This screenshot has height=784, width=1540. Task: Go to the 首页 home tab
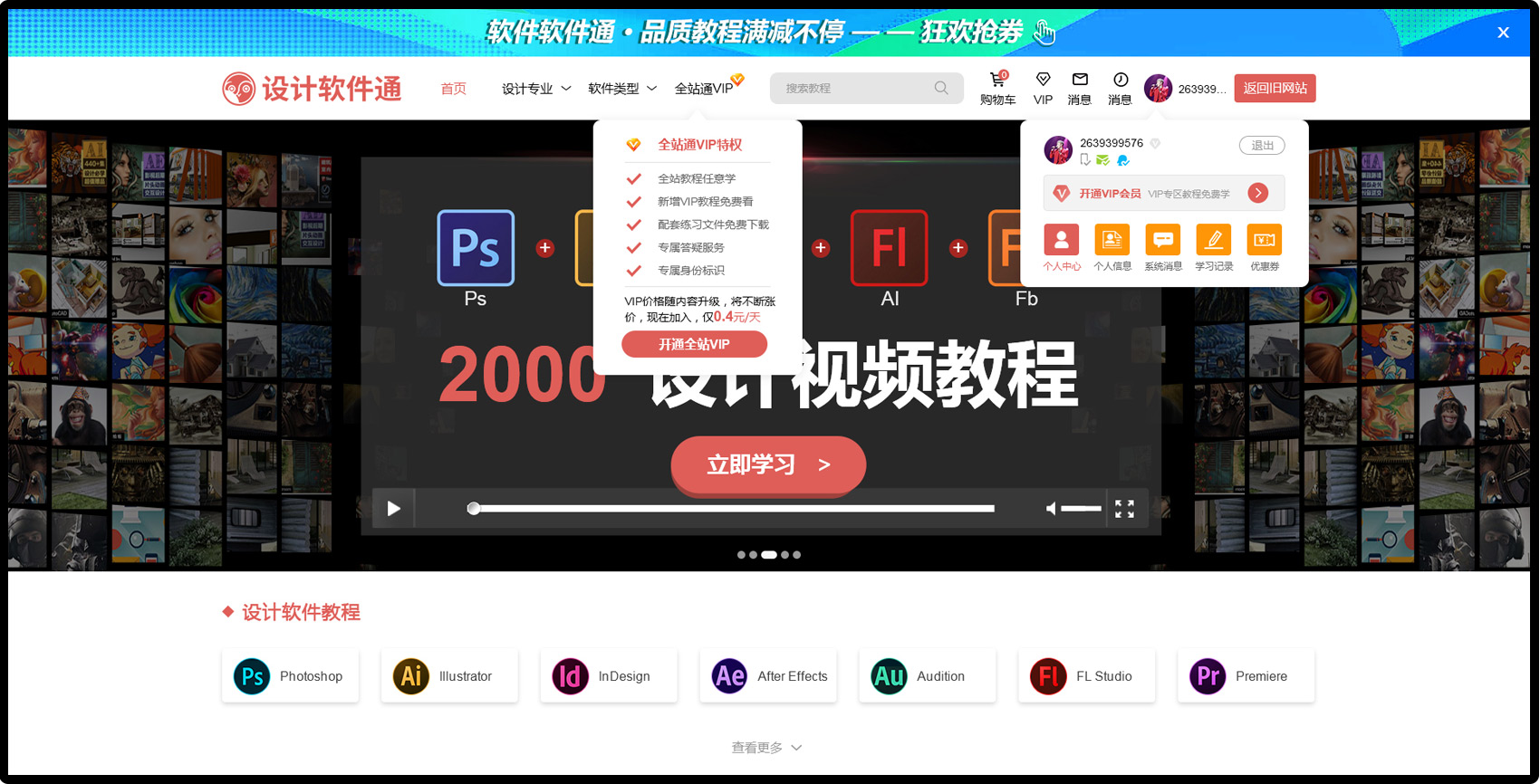(453, 89)
